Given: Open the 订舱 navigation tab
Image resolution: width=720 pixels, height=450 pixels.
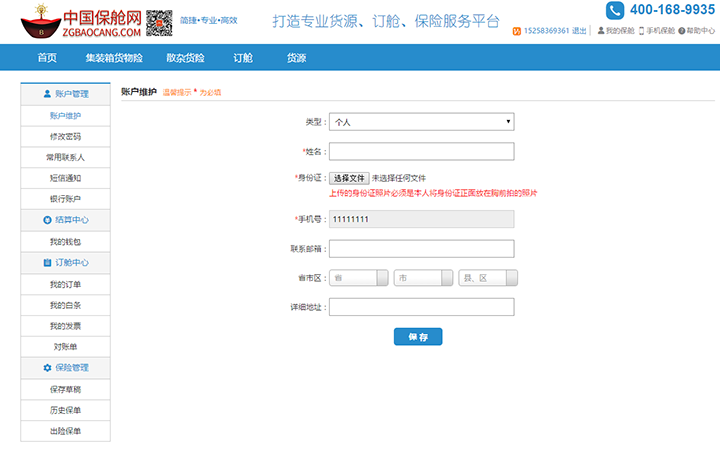Looking at the screenshot, I should point(243,58).
